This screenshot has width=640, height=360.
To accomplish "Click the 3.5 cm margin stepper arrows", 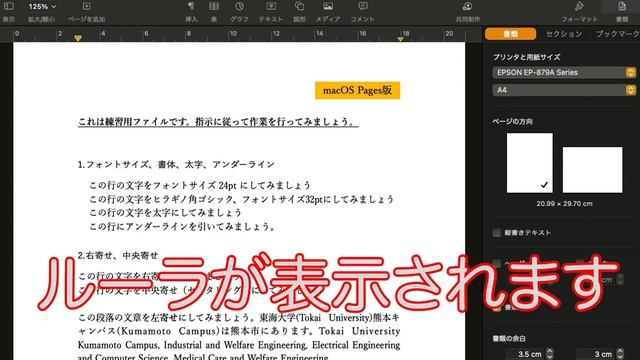I will (550, 354).
